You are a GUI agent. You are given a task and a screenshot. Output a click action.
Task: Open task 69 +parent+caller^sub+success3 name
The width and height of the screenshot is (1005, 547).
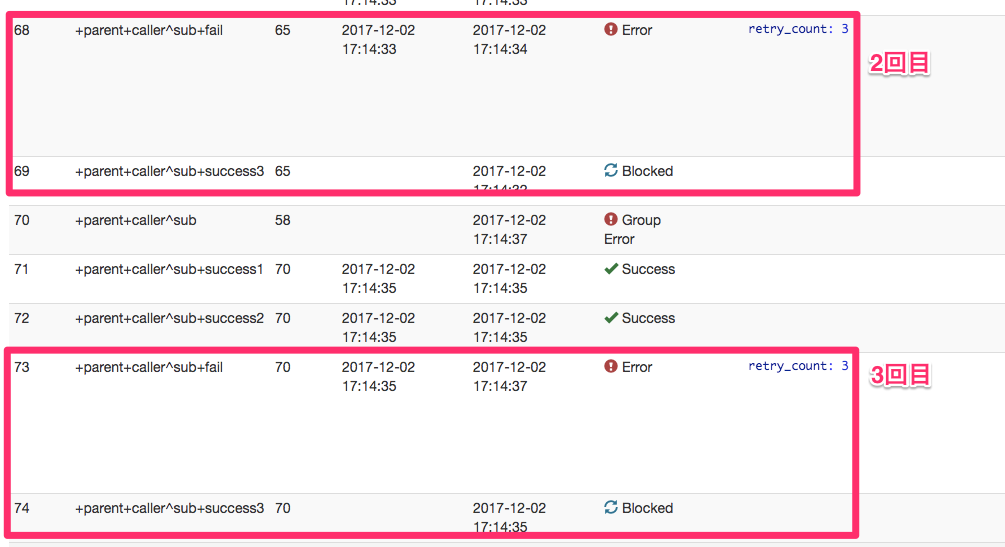click(x=169, y=171)
